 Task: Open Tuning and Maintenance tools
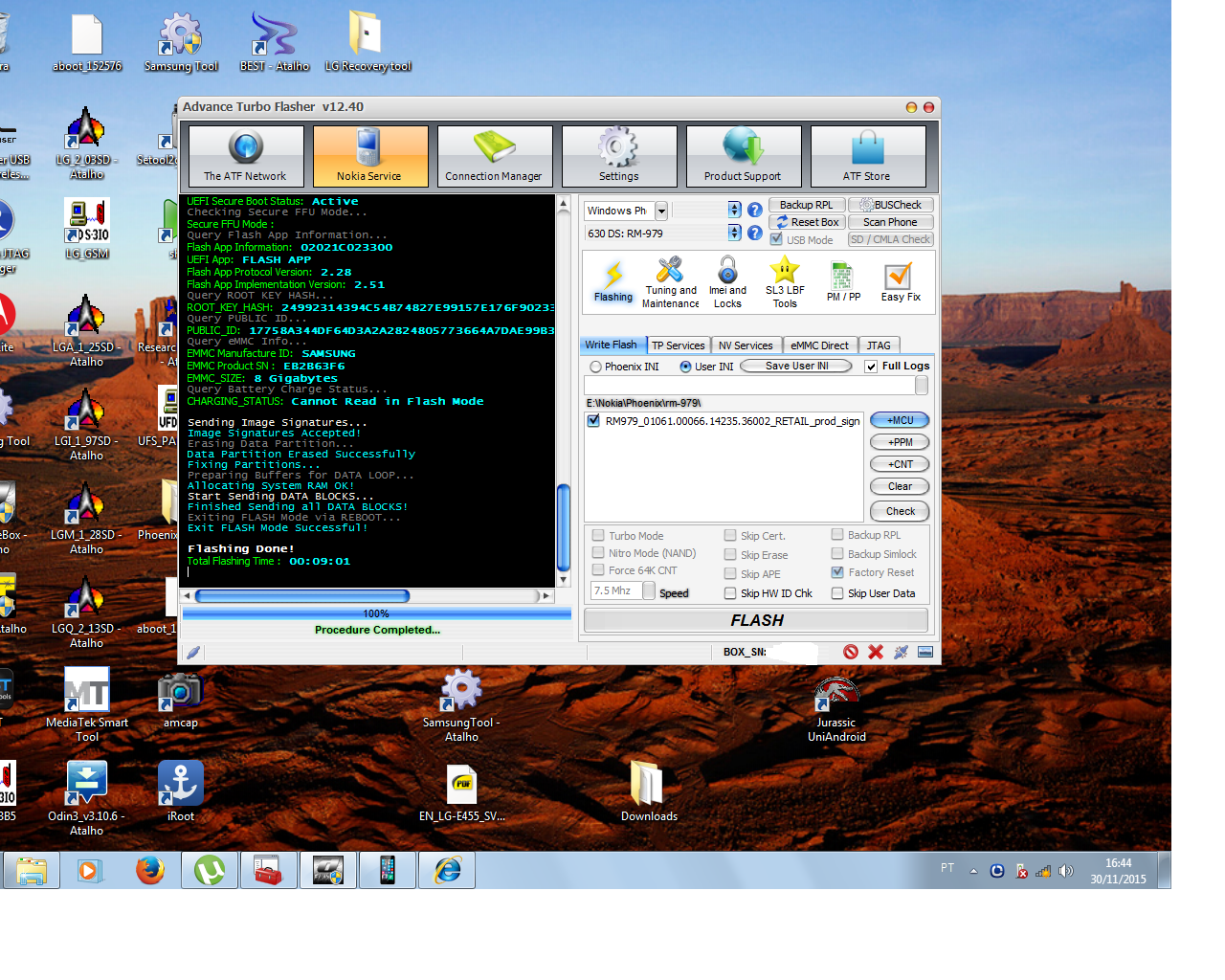[670, 281]
